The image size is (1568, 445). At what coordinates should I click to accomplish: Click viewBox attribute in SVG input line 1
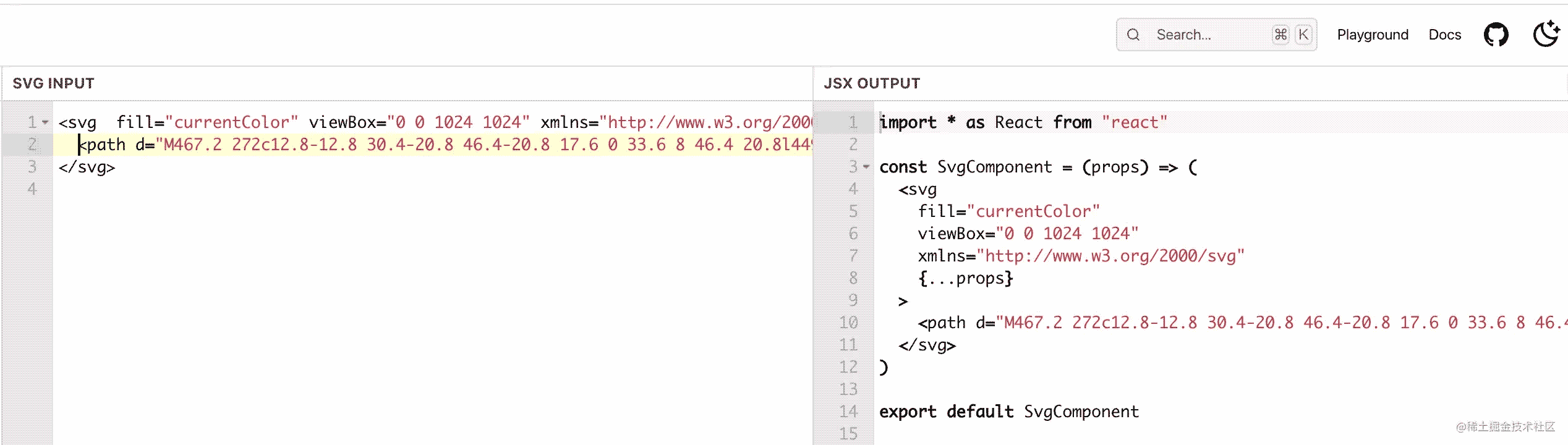419,122
